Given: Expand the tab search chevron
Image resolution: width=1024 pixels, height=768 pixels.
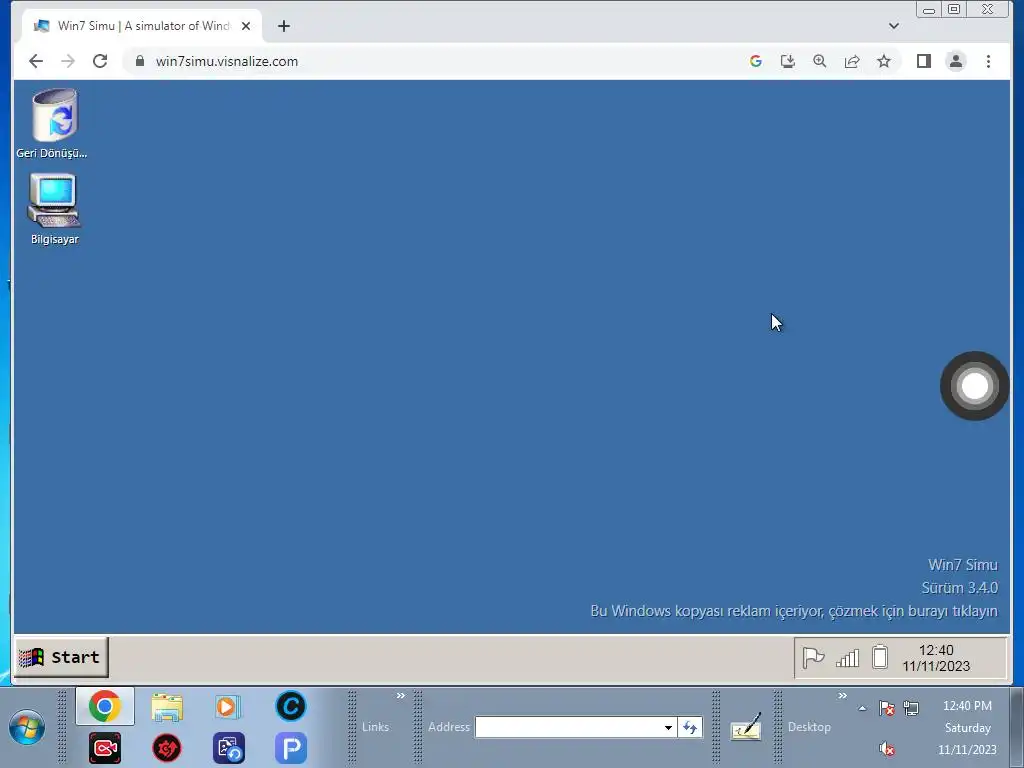Looking at the screenshot, I should 893,26.
